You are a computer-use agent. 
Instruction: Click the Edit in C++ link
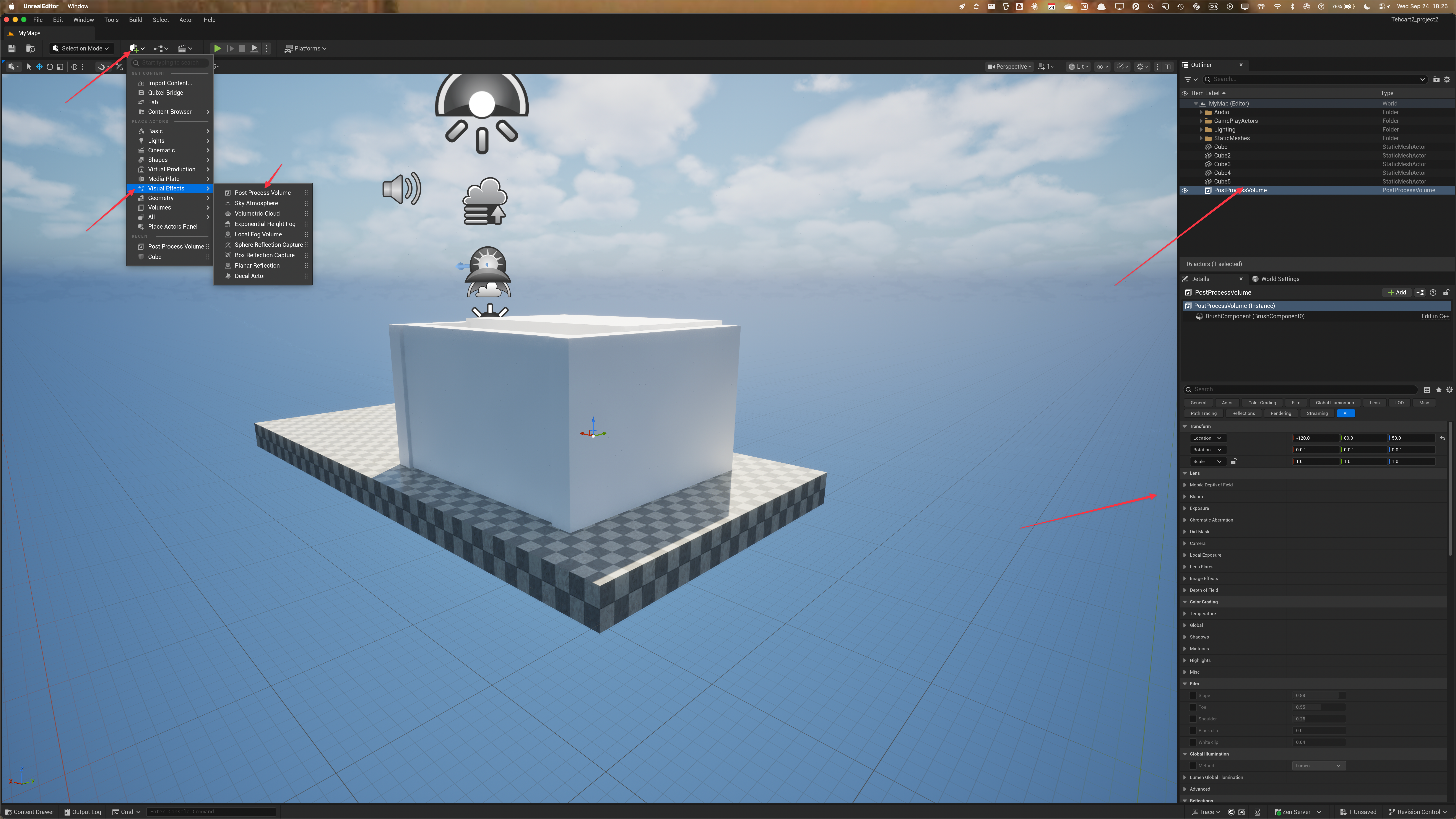(x=1435, y=317)
